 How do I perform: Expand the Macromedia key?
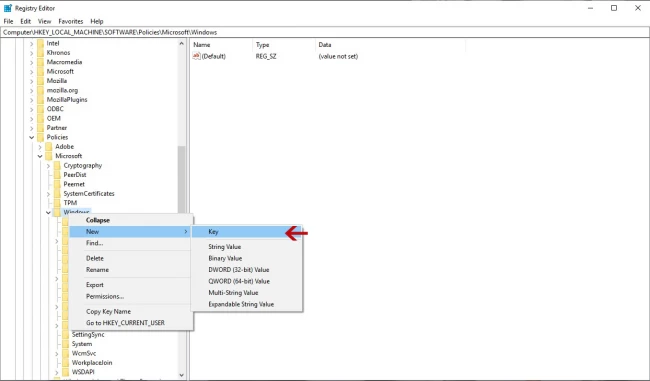32,62
